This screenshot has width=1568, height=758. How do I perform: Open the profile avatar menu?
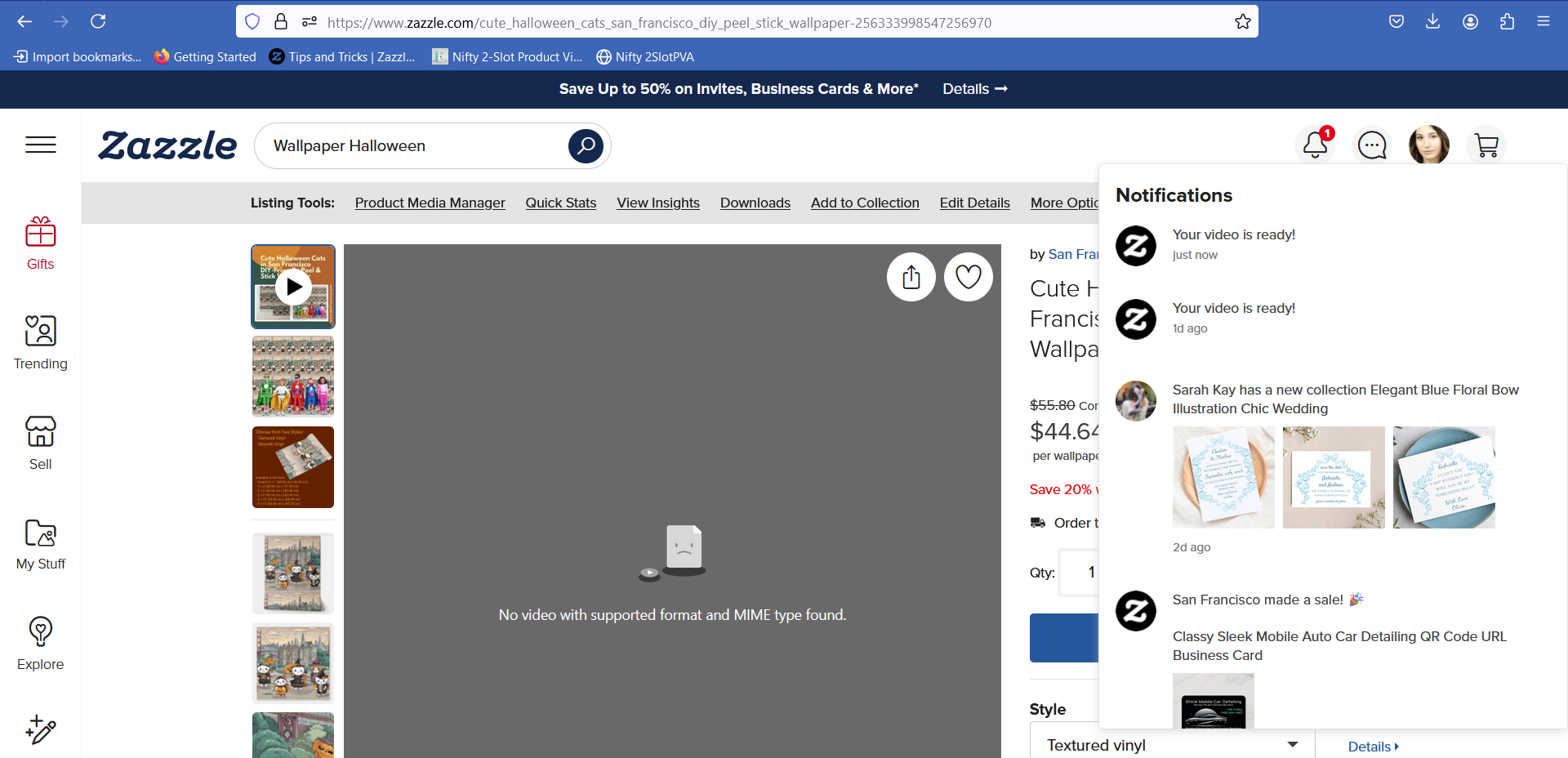tap(1429, 145)
